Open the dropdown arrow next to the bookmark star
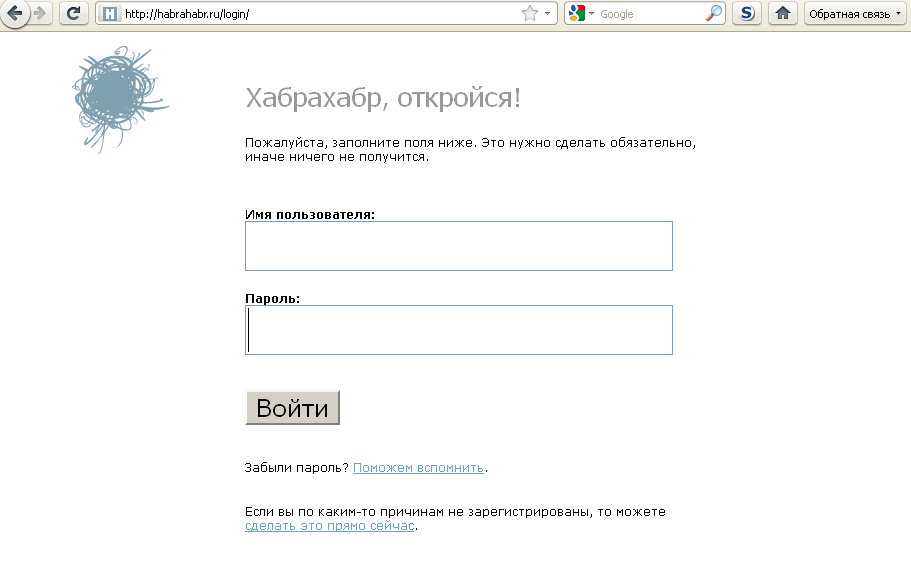911x573 pixels. [547, 13]
